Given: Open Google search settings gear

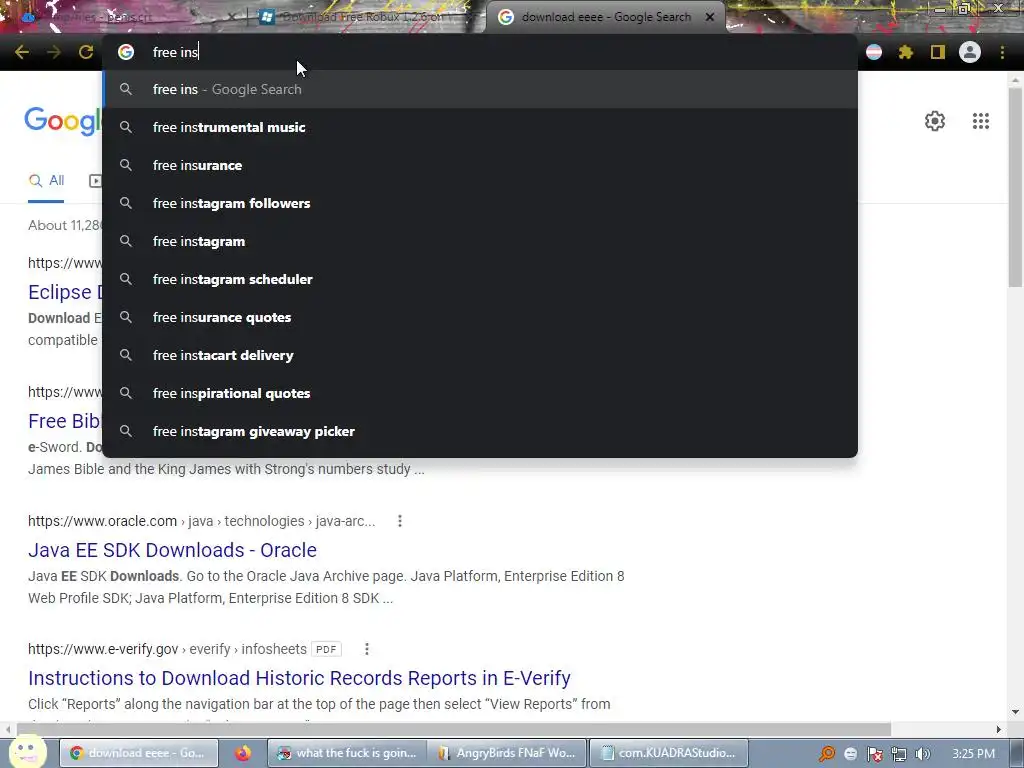Looking at the screenshot, I should pos(935,121).
